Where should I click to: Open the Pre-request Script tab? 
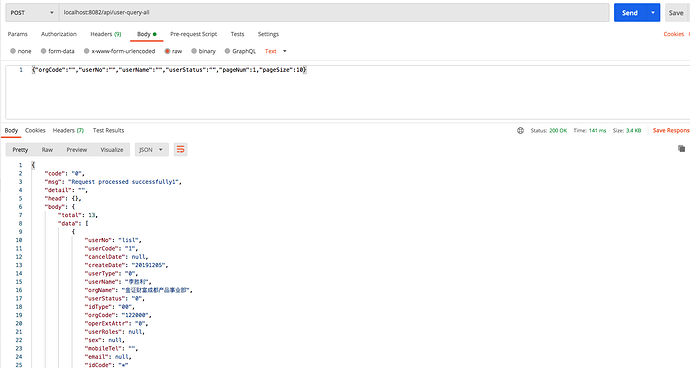(194, 34)
